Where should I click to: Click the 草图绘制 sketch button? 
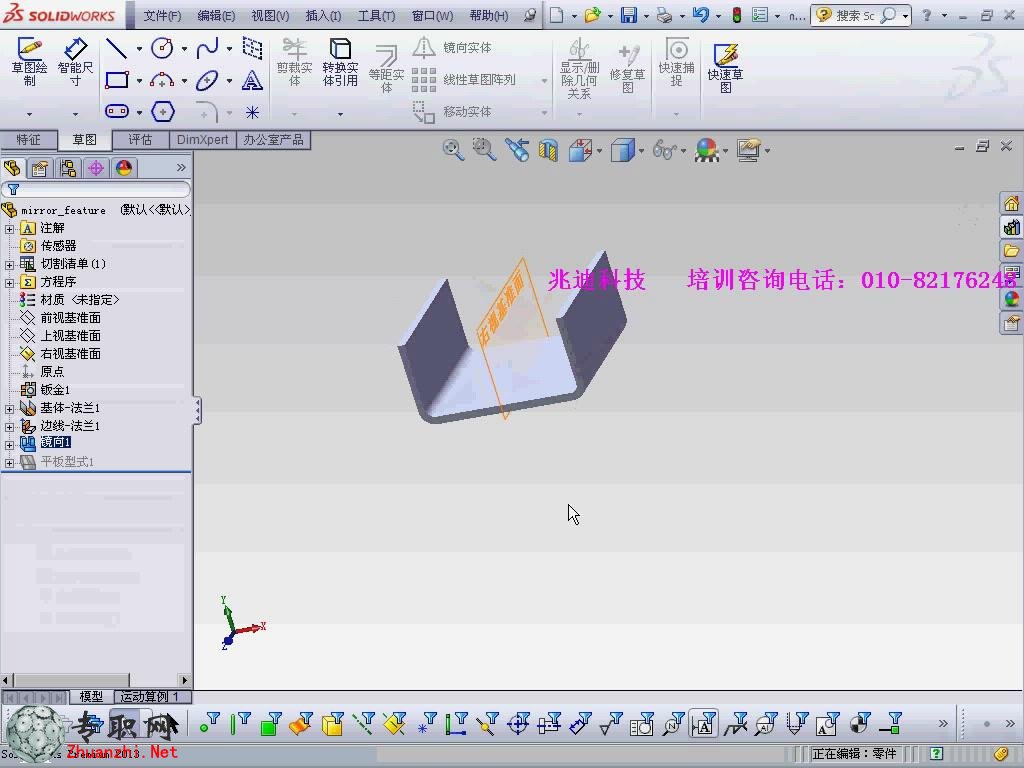[29, 63]
